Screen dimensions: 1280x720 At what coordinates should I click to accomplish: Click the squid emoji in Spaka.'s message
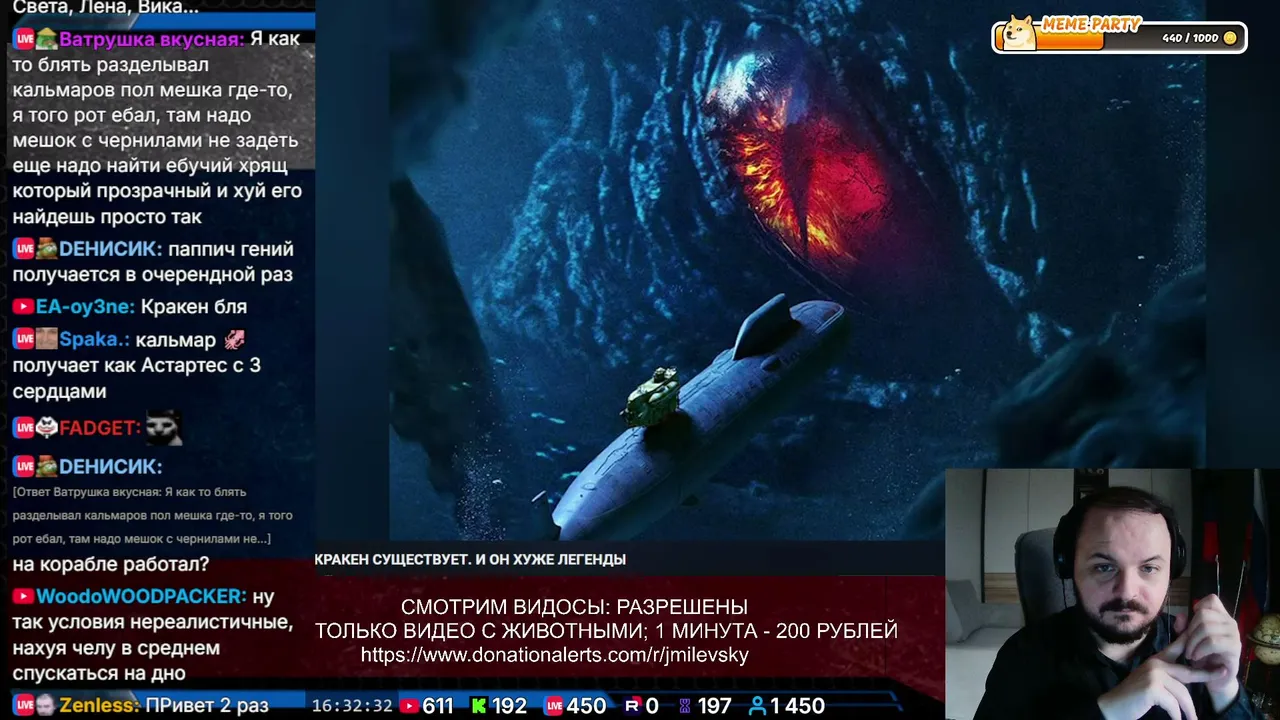(x=234, y=340)
